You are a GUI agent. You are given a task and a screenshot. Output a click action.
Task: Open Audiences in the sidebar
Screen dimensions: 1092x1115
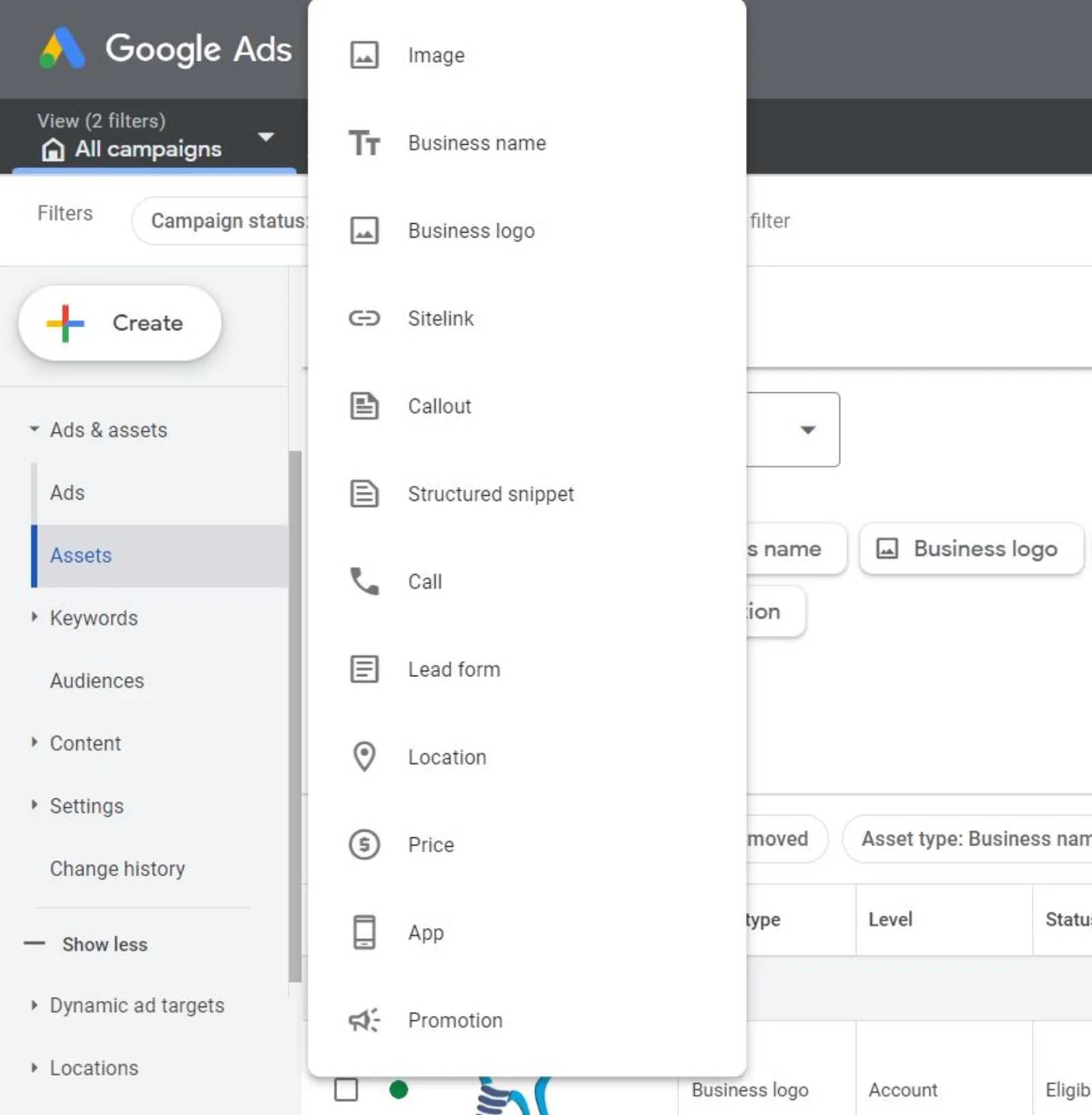coord(97,680)
